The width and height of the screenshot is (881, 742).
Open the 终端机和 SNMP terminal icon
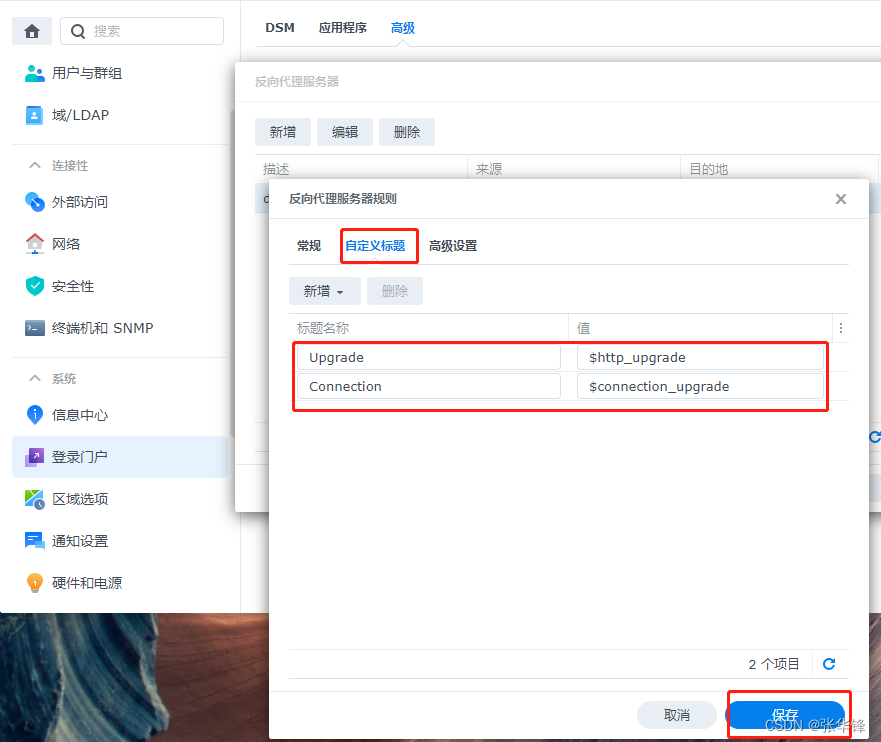[35, 328]
